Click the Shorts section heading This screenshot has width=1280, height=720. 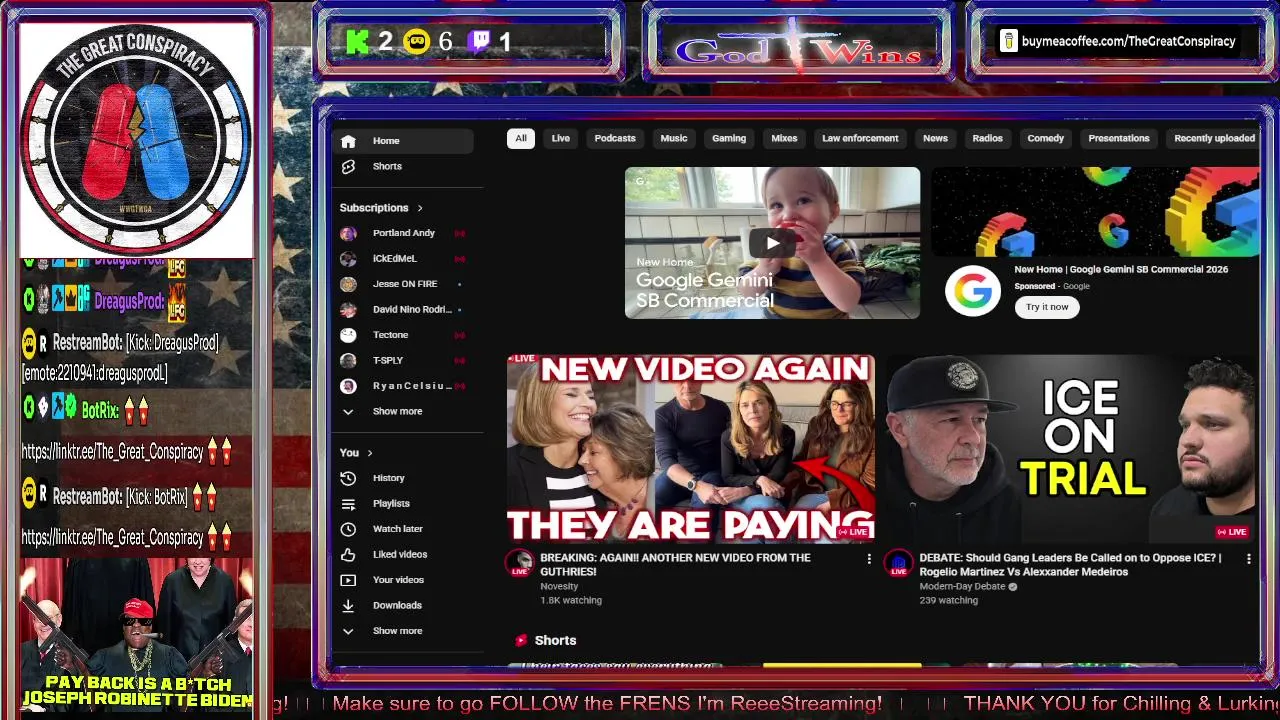coord(555,640)
